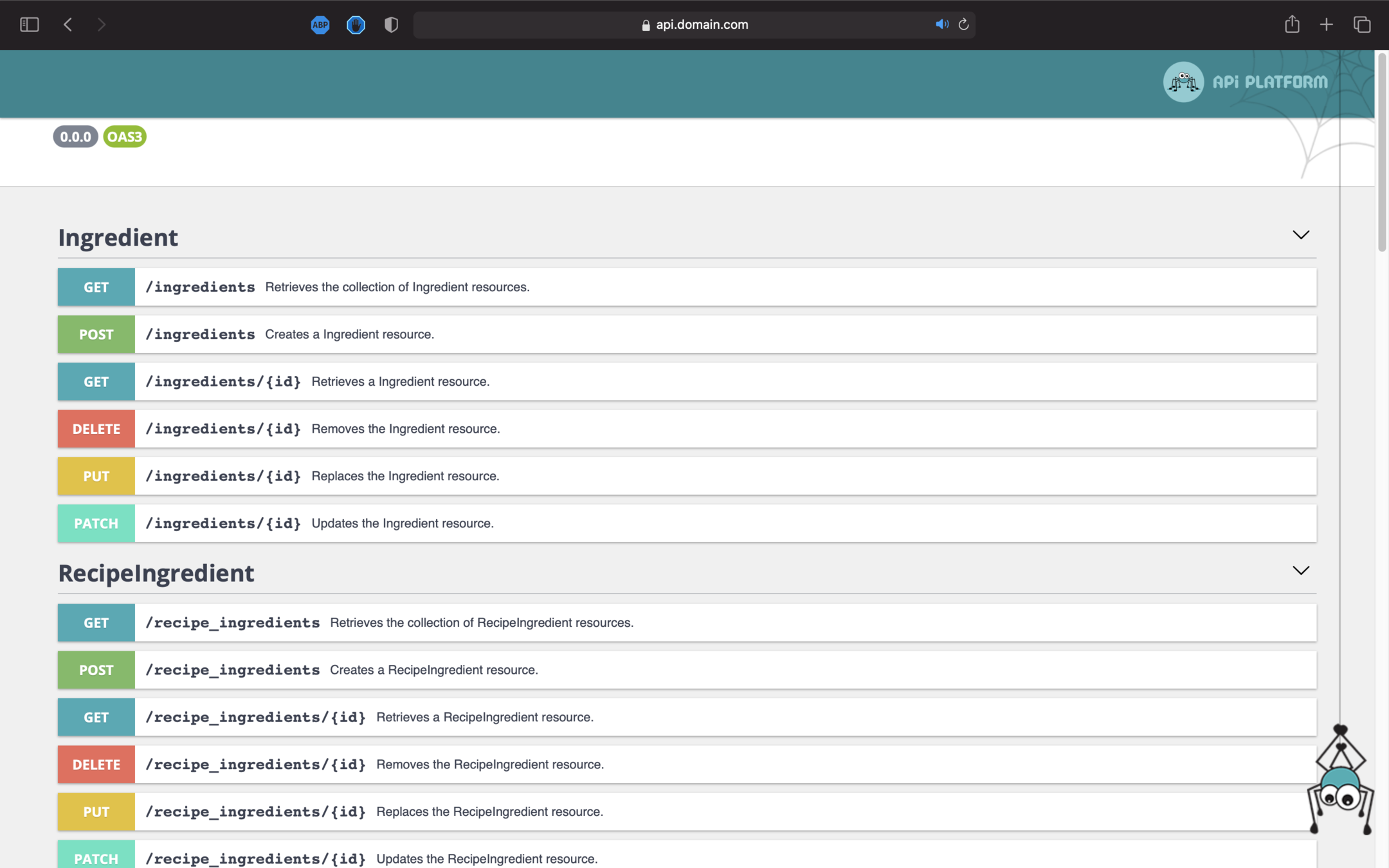1389x868 pixels.
Task: Click the blue hand blocker extension icon
Action: pos(356,24)
